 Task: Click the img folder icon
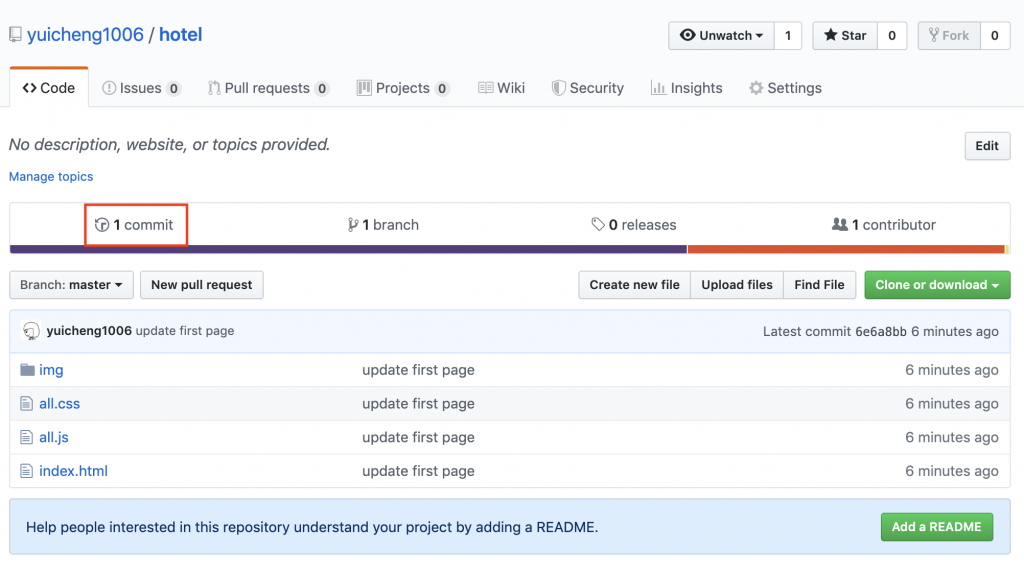(27, 370)
